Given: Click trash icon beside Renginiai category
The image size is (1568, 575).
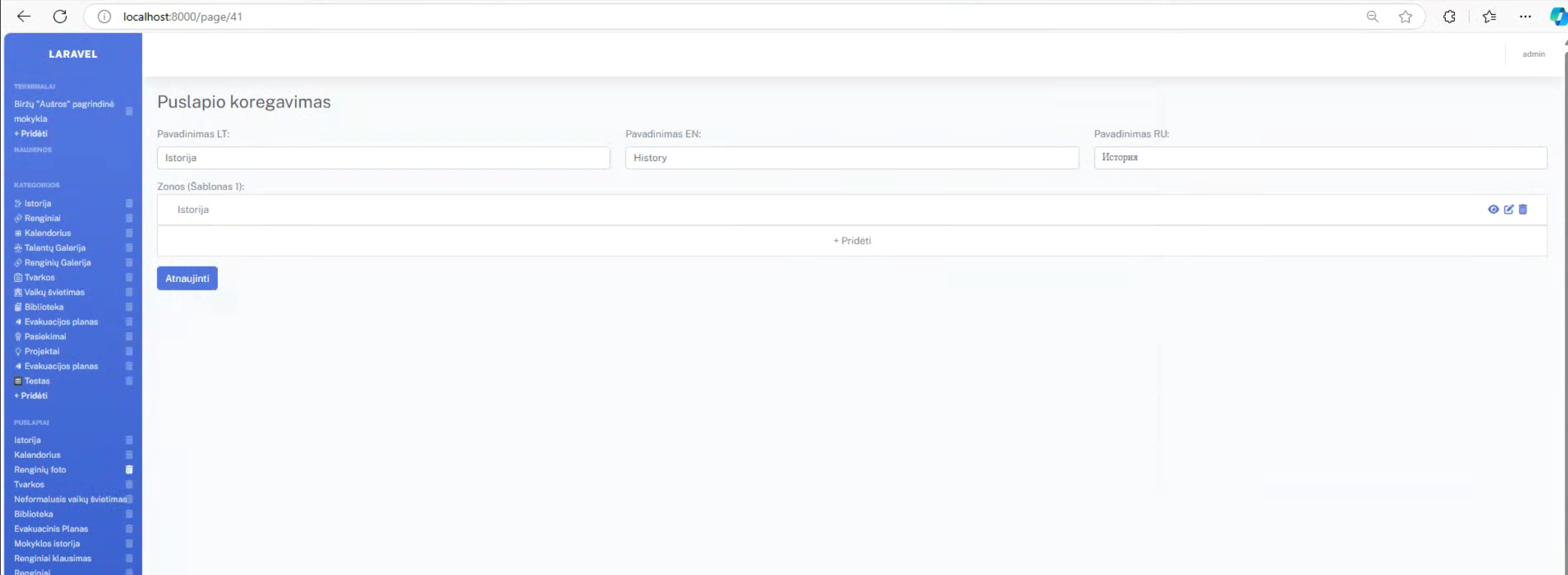Looking at the screenshot, I should (x=129, y=219).
